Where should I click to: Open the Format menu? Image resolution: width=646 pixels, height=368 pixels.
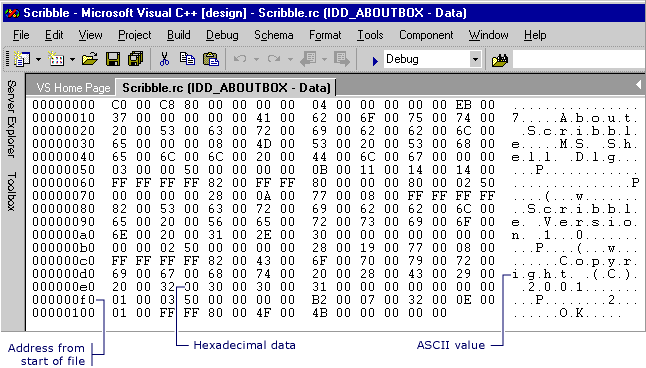tap(325, 35)
